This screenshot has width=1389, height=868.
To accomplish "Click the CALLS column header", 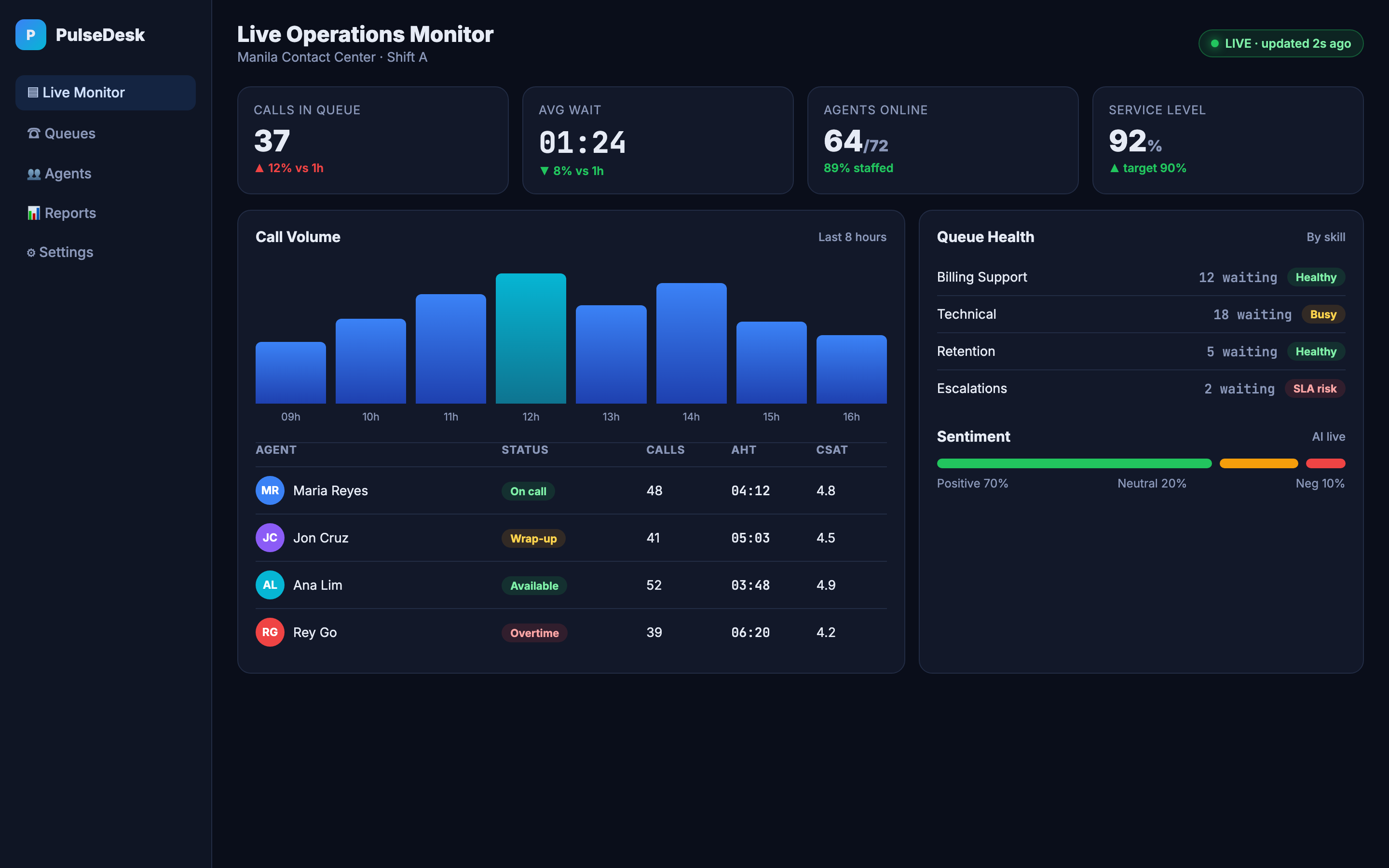I will pos(665,450).
